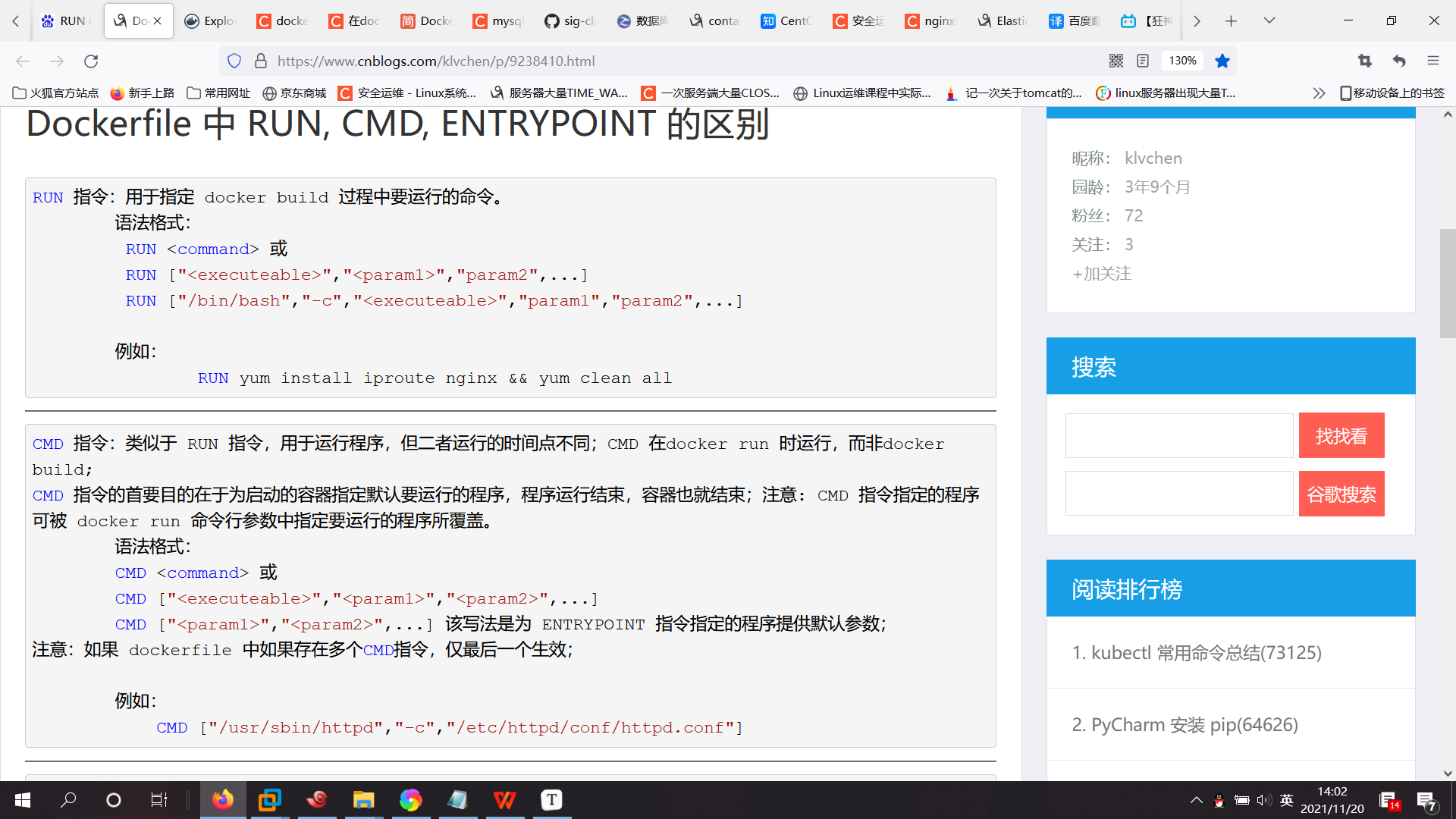Show more bookmarks chevron

[x=1319, y=93]
